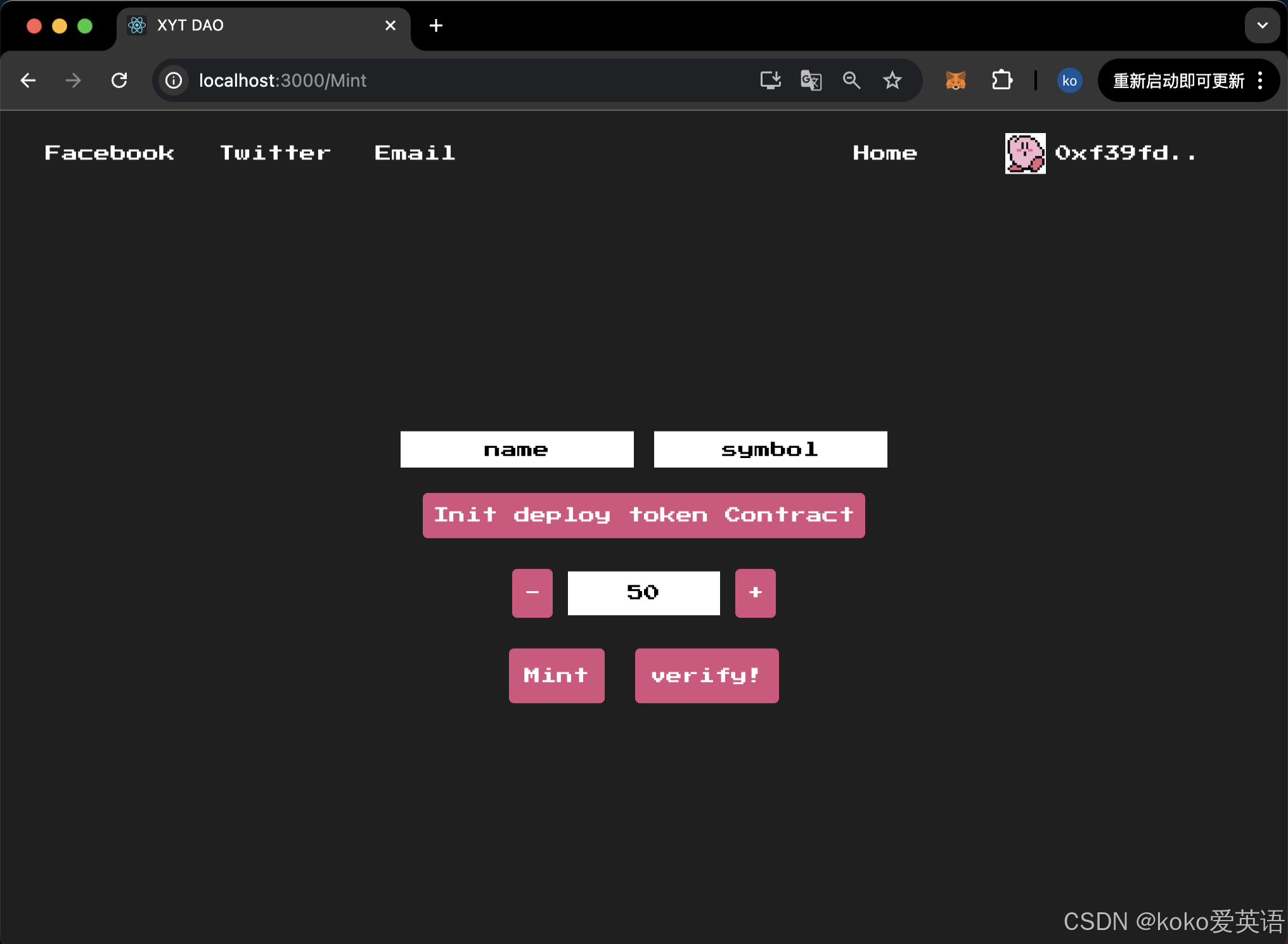Image resolution: width=1288 pixels, height=944 pixels.
Task: Bookmark this page with the star icon
Action: point(892,80)
